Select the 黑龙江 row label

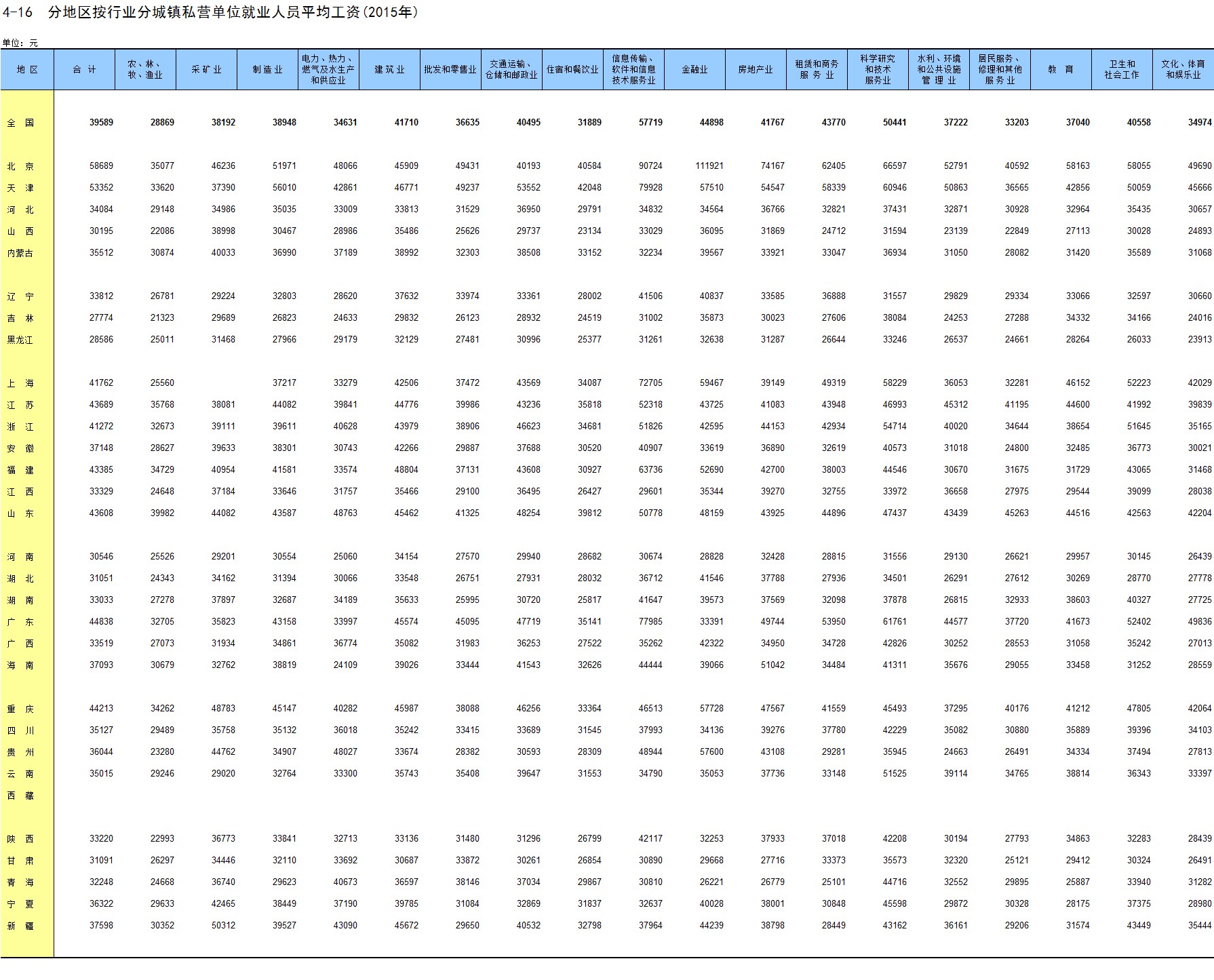click(x=20, y=340)
